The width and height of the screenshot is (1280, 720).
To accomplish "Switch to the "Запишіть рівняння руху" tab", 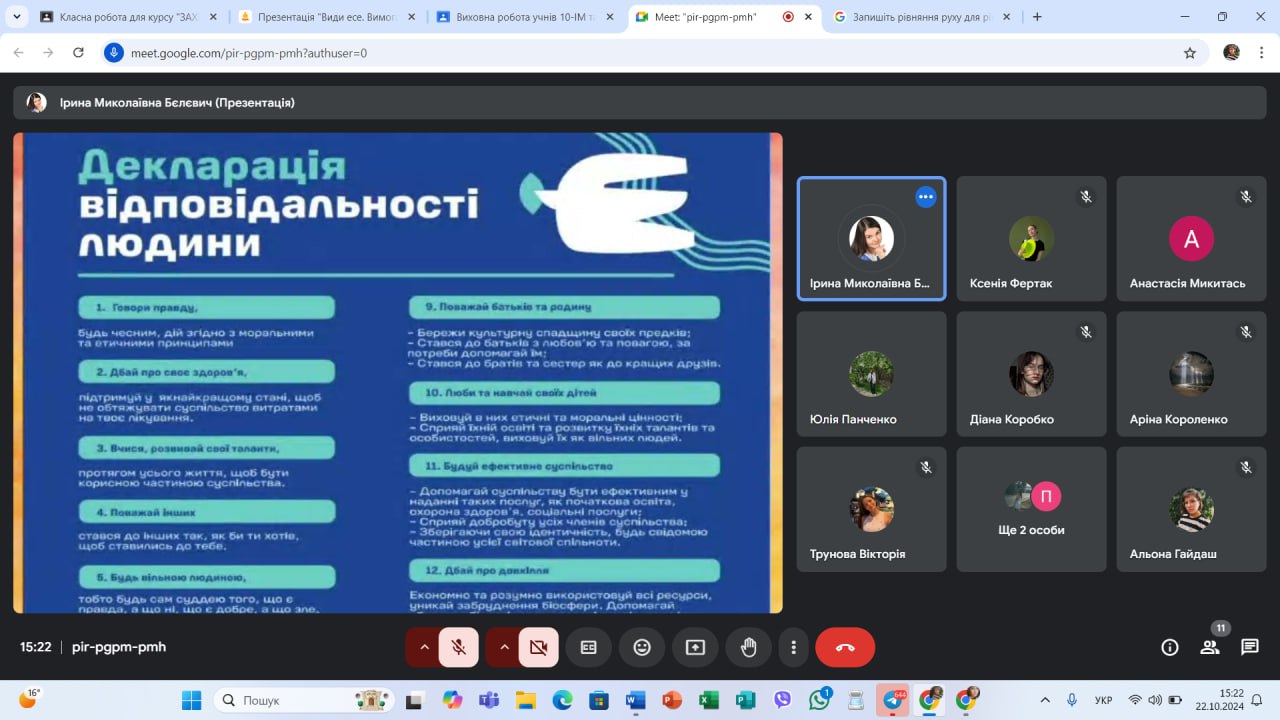I will coord(920,17).
